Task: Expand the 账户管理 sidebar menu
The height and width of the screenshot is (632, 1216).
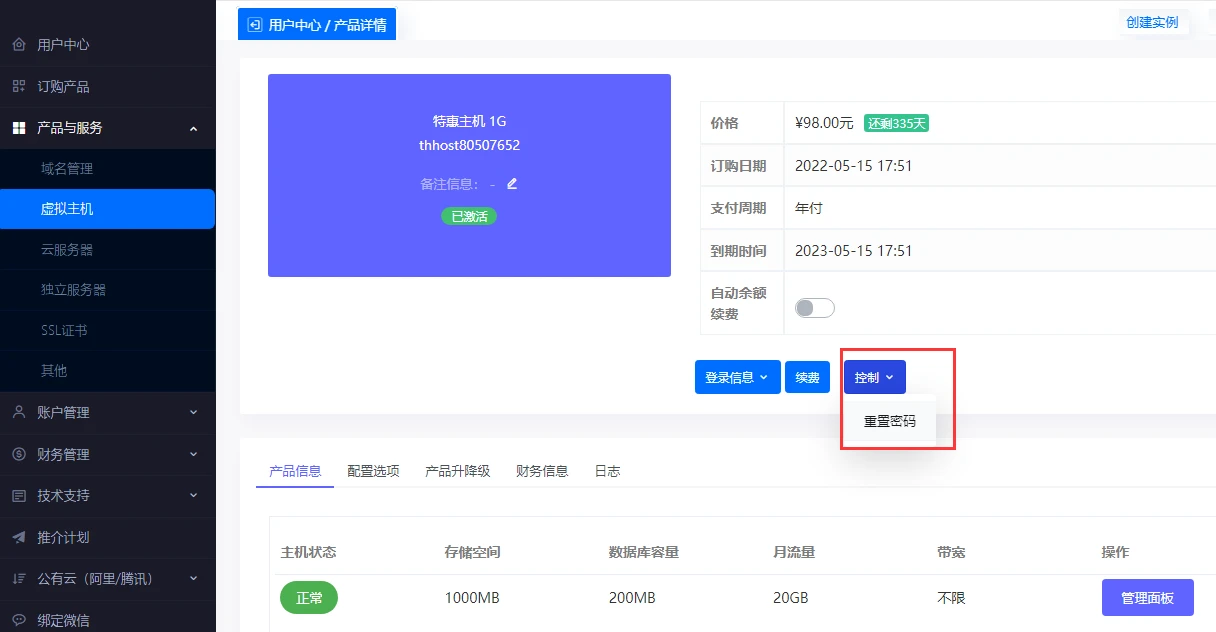Action: pyautogui.click(x=107, y=413)
